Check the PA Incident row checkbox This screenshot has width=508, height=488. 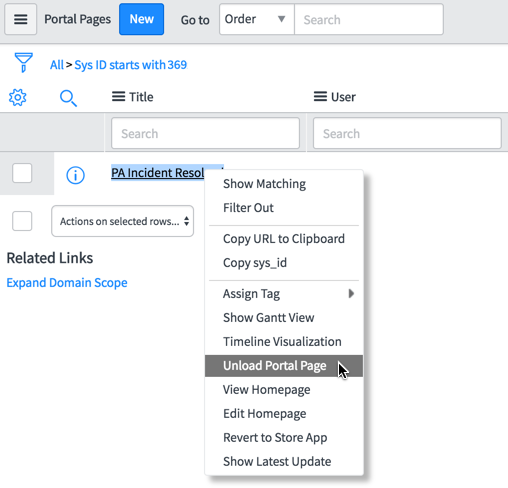[22, 173]
